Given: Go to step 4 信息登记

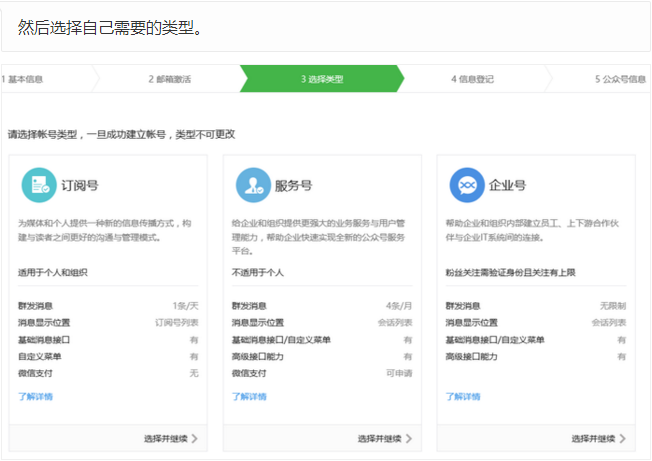Looking at the screenshot, I should (472, 79).
